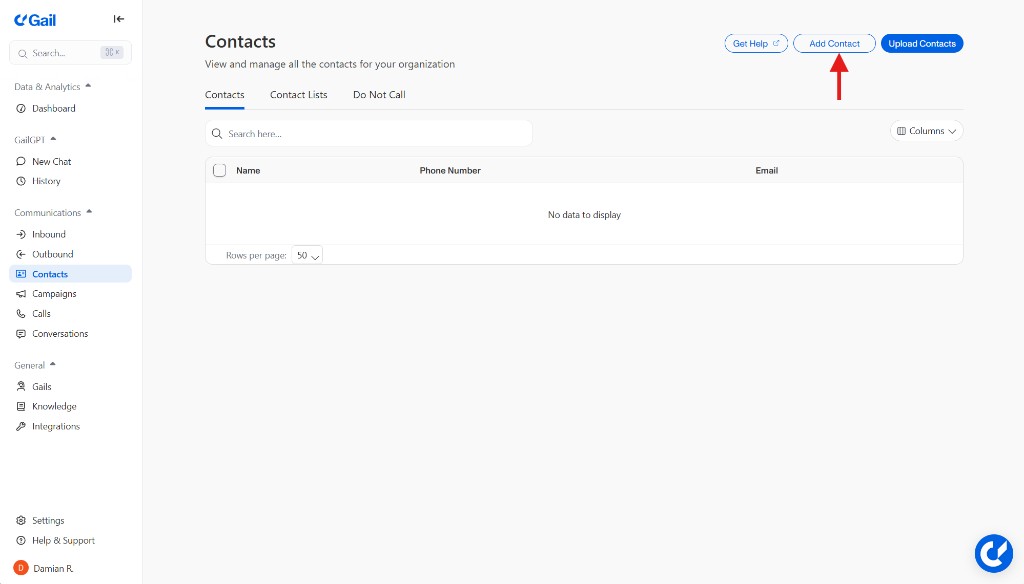Click the Add Contact button

click(834, 43)
